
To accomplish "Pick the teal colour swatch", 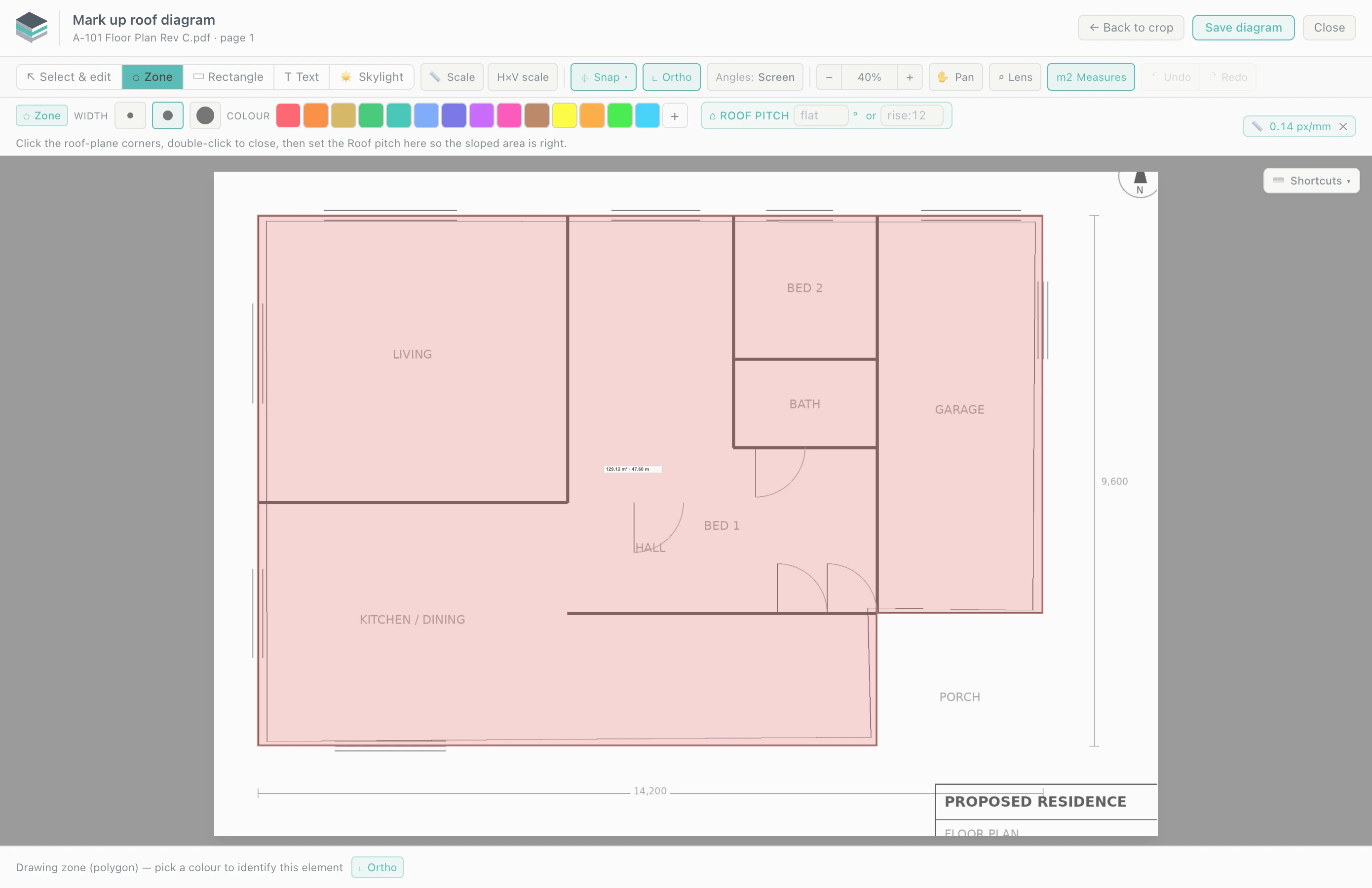I will (399, 115).
